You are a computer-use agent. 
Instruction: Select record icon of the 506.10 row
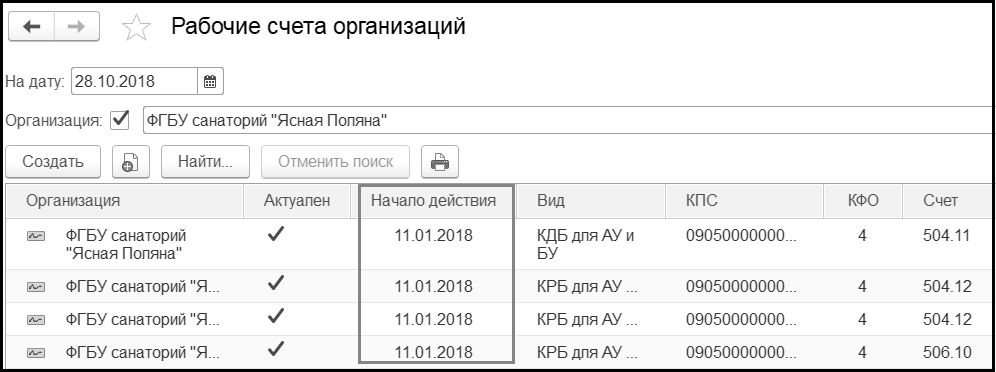click(36, 352)
